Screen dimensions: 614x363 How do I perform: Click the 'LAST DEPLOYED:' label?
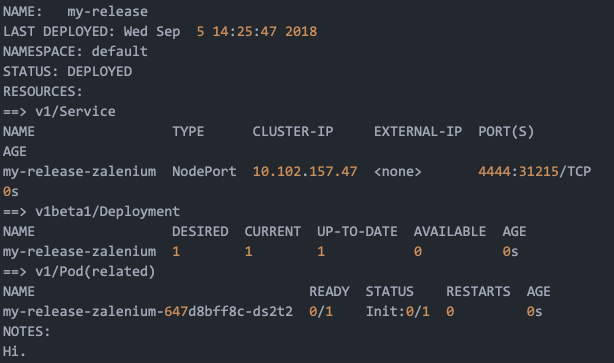click(59, 31)
